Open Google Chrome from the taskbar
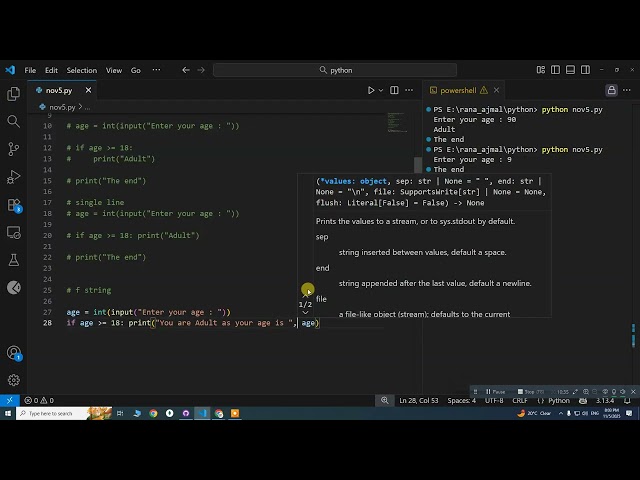 tap(153, 413)
